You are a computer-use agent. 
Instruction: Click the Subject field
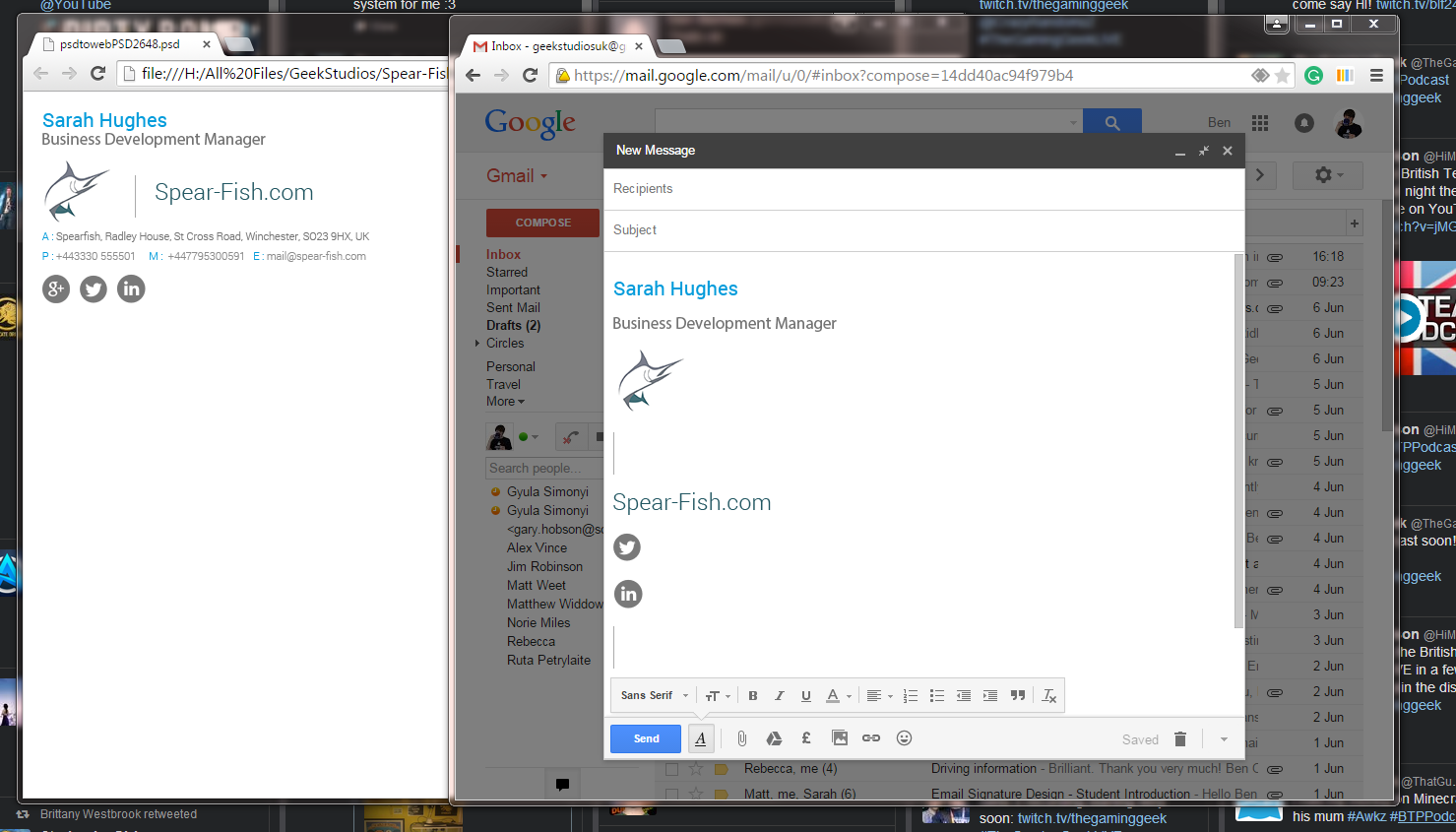923,230
